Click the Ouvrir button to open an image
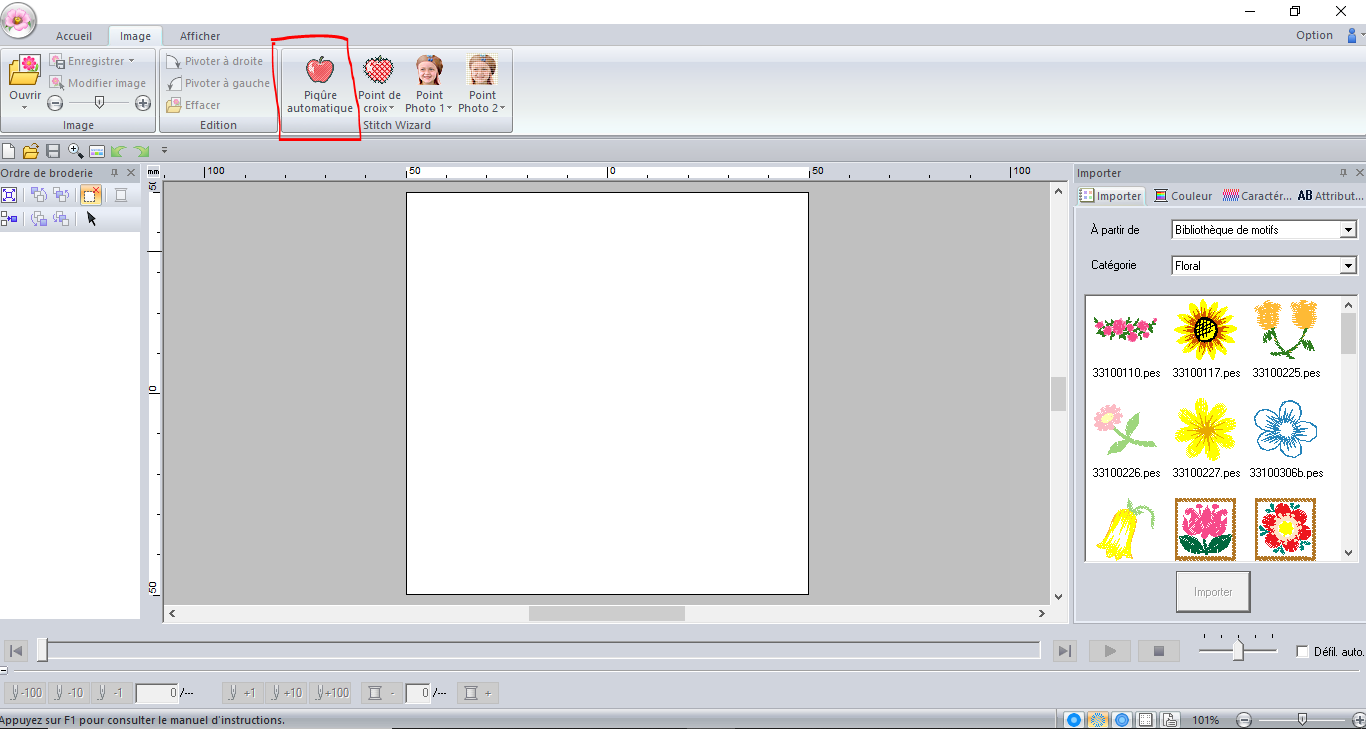This screenshot has height=729, width=1366. (x=25, y=82)
